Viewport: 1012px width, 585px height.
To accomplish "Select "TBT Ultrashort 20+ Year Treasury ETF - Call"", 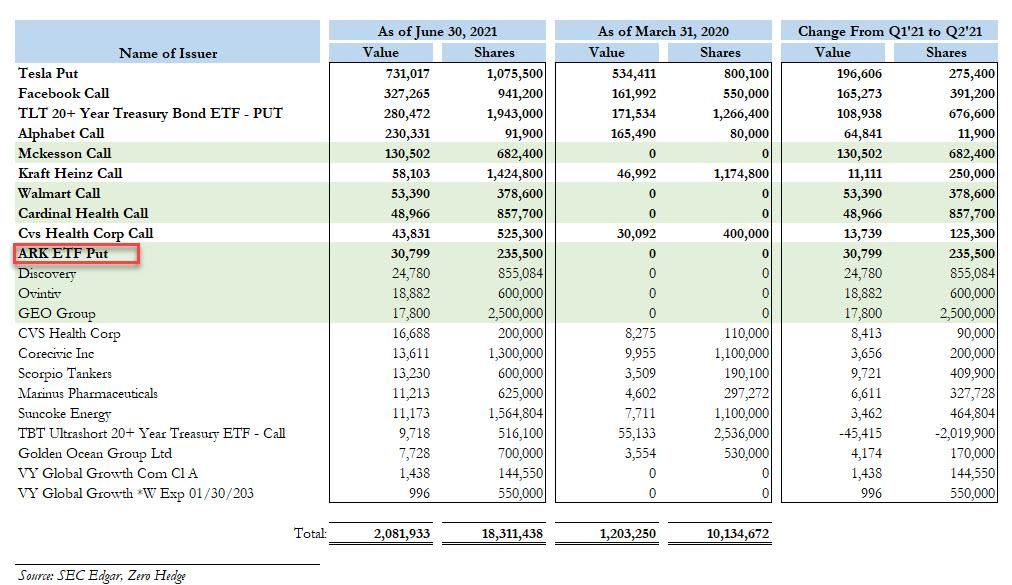I will click(152, 434).
